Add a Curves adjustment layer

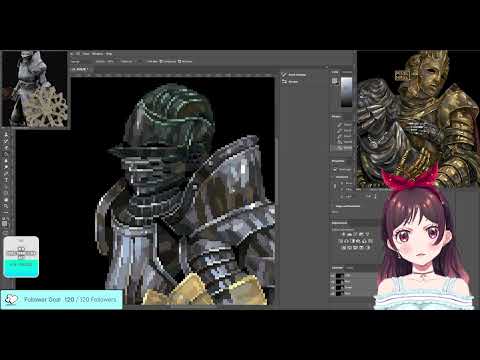pyautogui.click(x=355, y=234)
